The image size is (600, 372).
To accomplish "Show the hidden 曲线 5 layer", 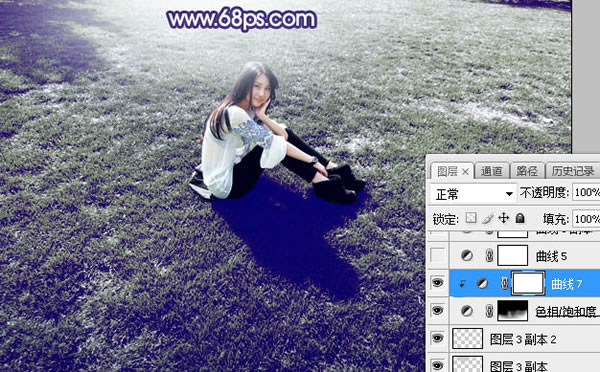I will pos(438,255).
